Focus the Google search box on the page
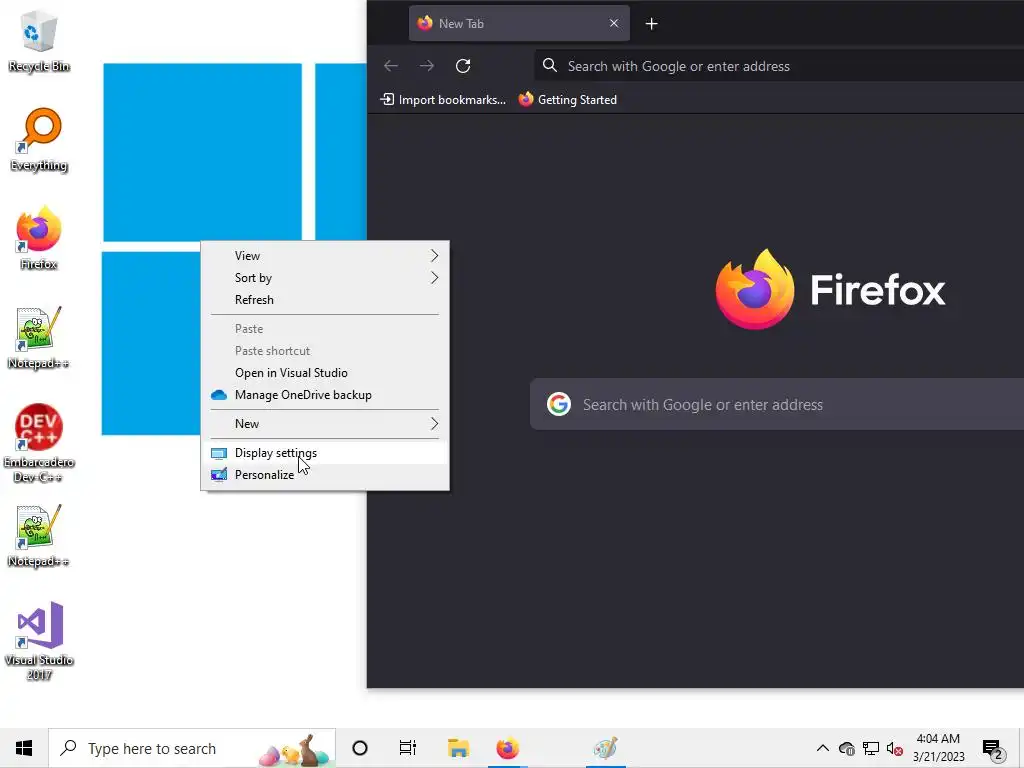The image size is (1024, 768). [777, 404]
